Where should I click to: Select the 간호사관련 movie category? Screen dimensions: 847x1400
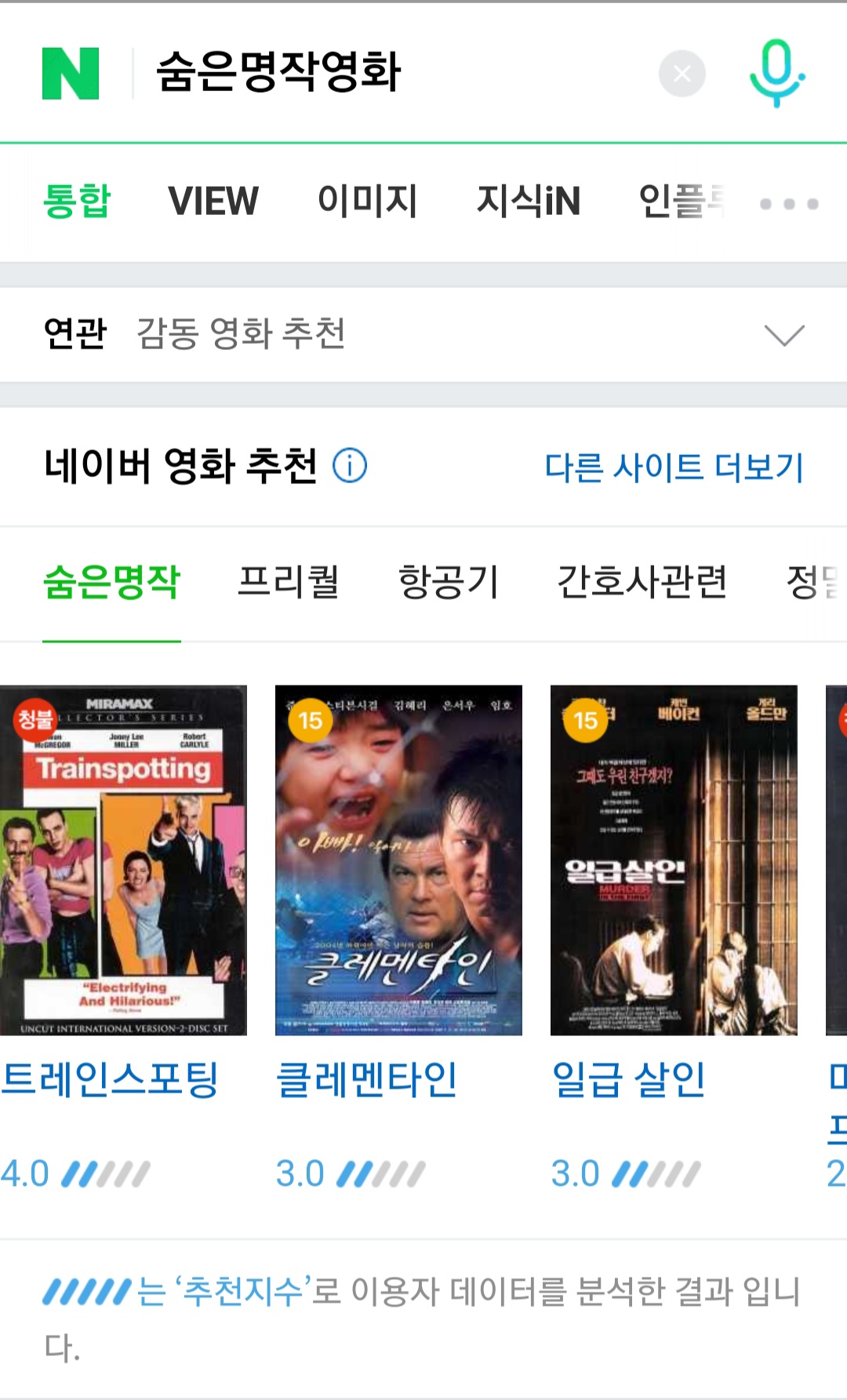coord(642,582)
